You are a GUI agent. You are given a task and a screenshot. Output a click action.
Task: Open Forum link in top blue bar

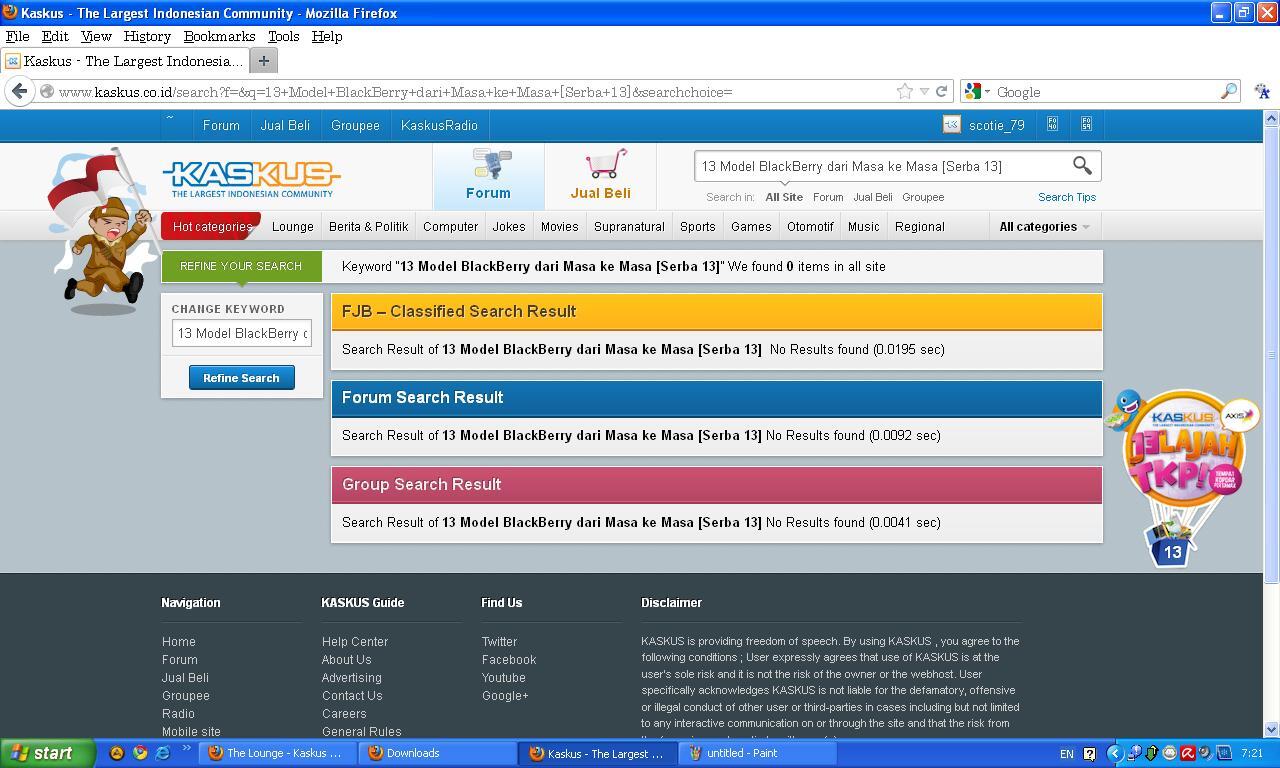pos(221,125)
